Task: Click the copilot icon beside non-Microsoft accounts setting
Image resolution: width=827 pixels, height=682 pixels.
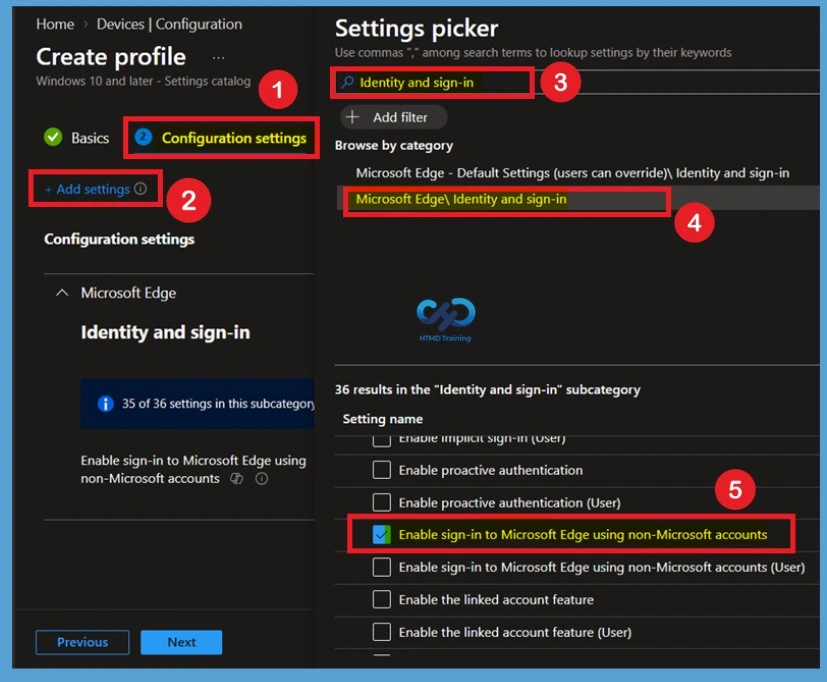Action: click(x=237, y=478)
